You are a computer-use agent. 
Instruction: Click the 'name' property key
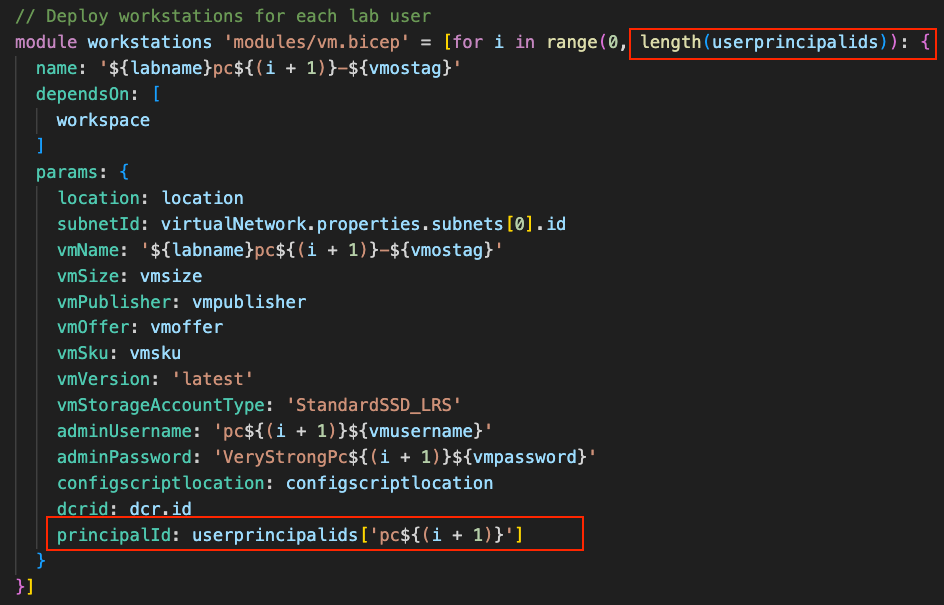(x=56, y=68)
